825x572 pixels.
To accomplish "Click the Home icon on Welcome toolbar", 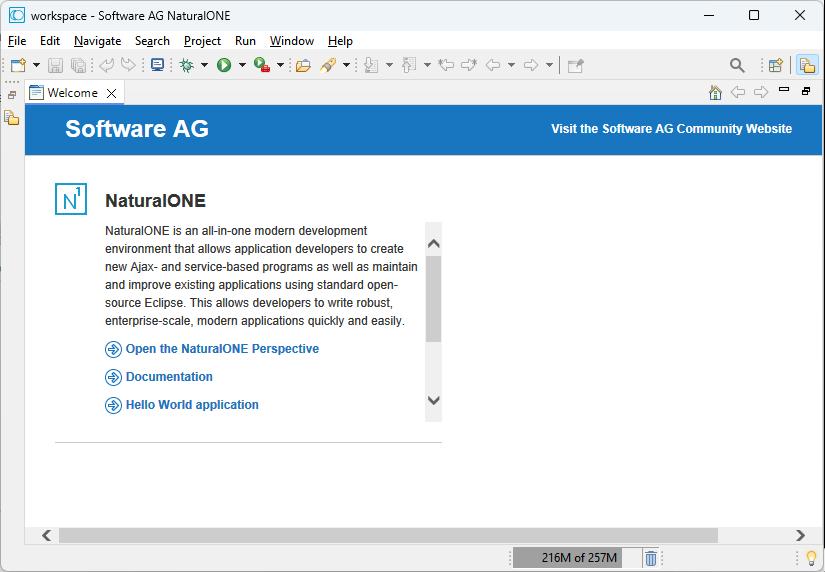I will tap(715, 92).
